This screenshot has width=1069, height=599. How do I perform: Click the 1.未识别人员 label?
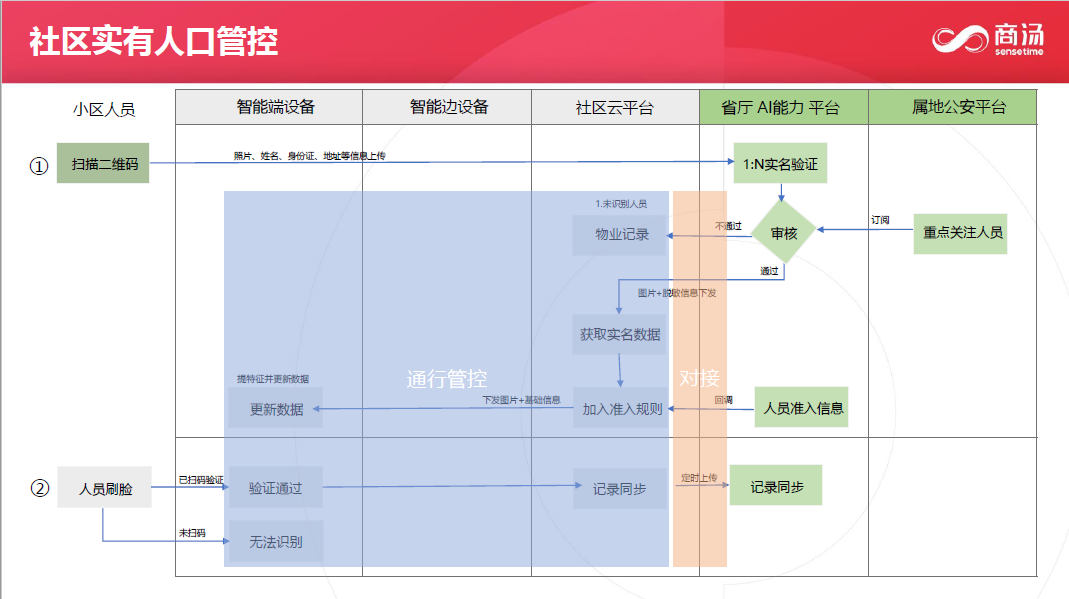(621, 204)
